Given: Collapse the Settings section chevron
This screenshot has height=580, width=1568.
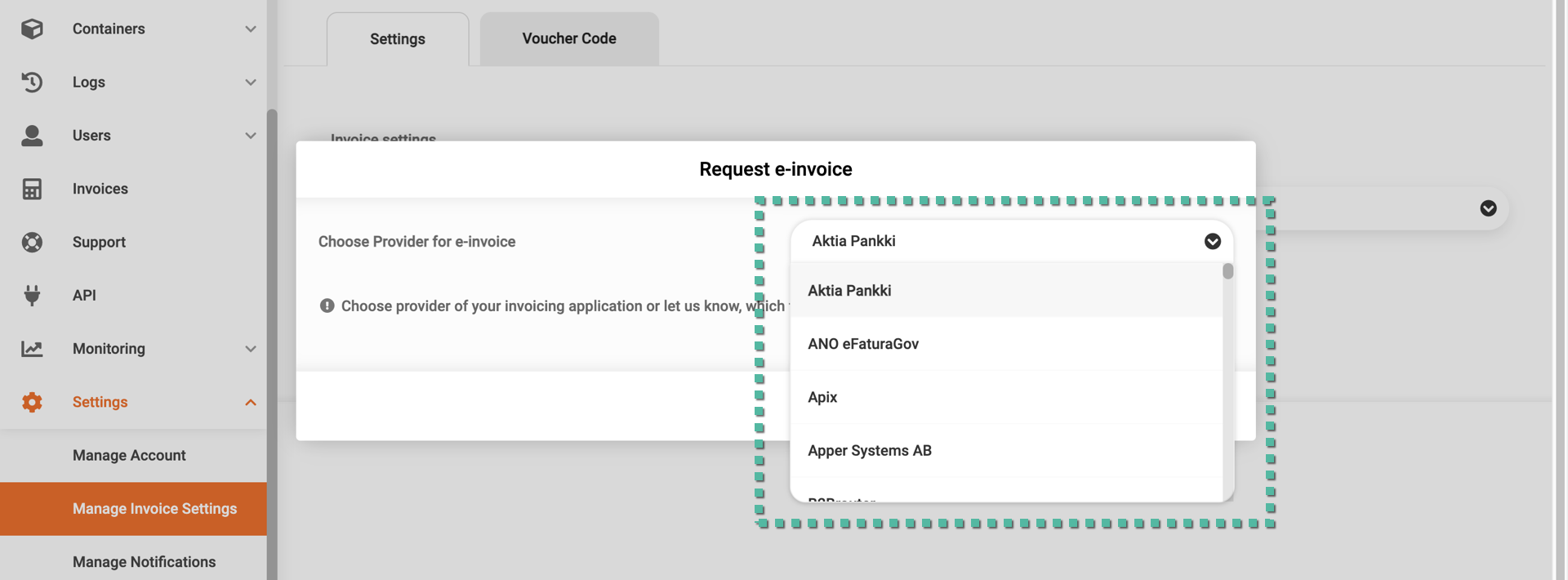Looking at the screenshot, I should coord(250,402).
